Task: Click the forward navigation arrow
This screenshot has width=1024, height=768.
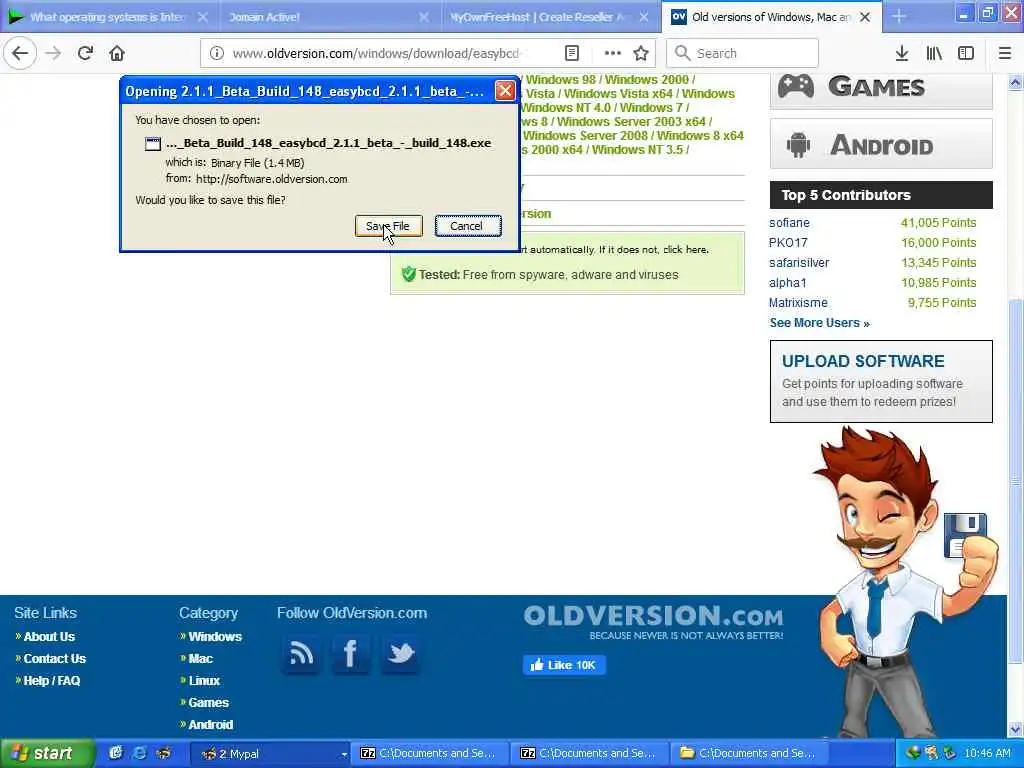Action: [x=53, y=53]
